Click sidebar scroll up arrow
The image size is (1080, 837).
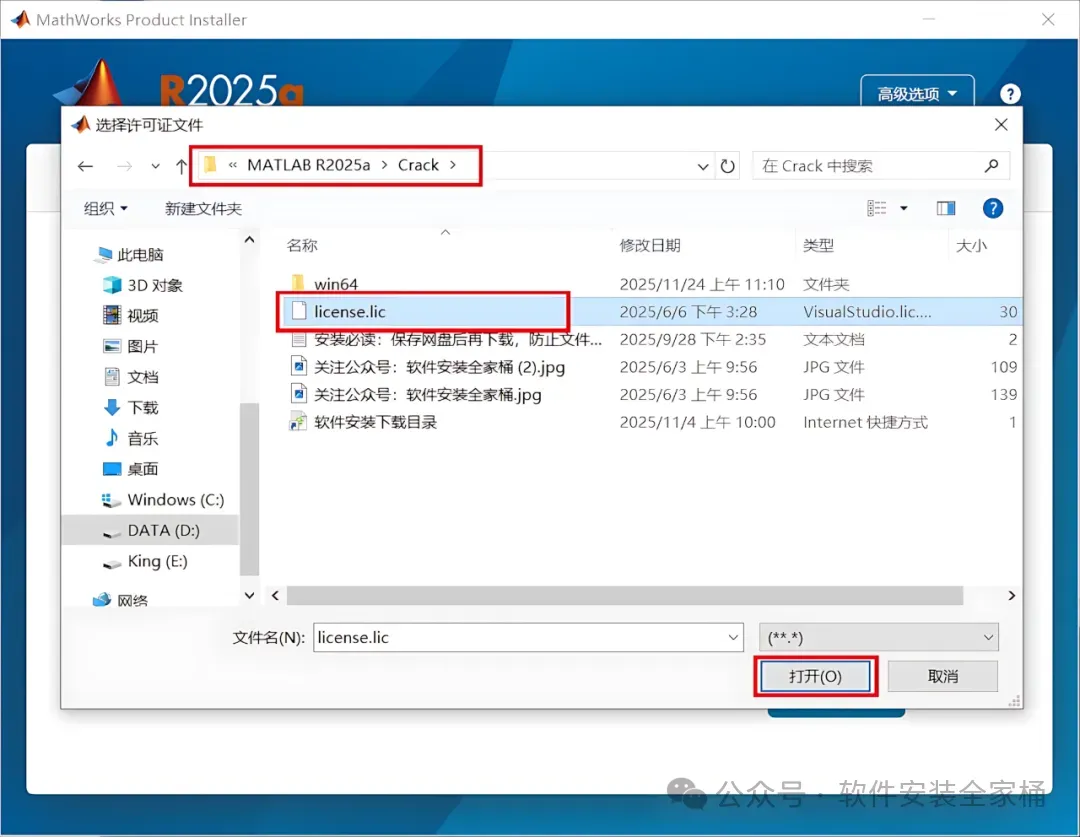pyautogui.click(x=249, y=240)
